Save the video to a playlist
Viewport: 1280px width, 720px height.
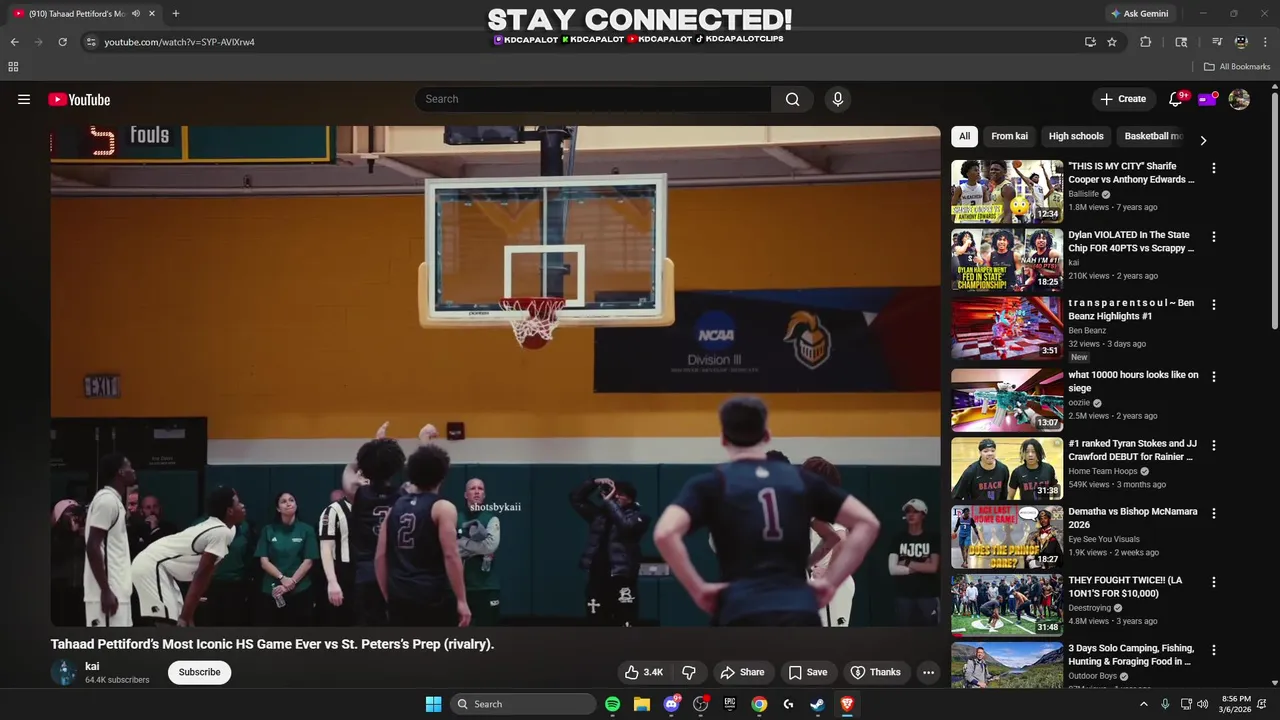[x=808, y=672]
